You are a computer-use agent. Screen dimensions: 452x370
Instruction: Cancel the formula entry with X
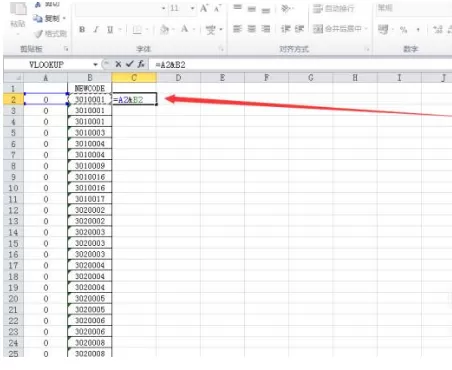(x=118, y=64)
